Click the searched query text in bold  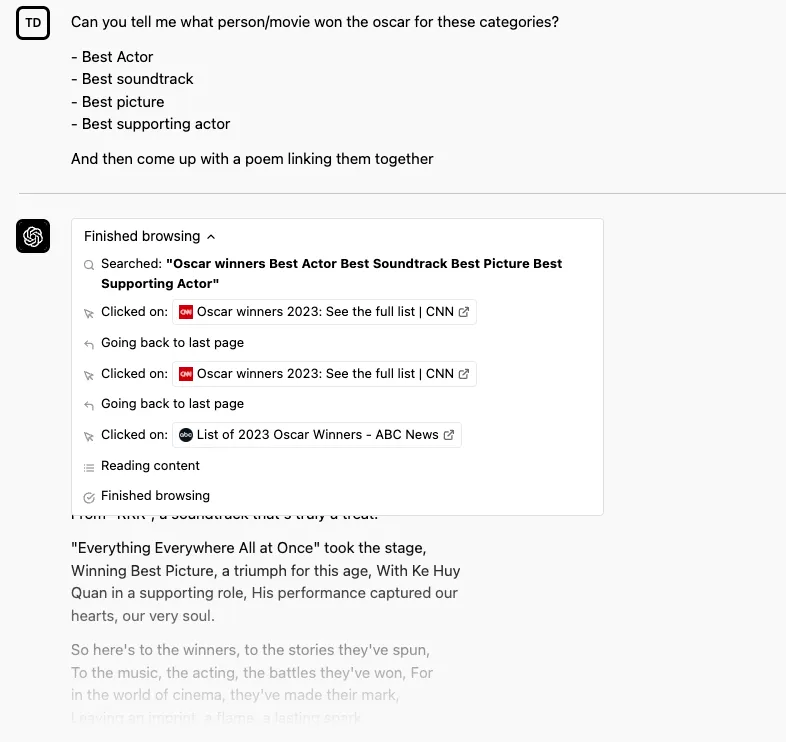(331, 274)
